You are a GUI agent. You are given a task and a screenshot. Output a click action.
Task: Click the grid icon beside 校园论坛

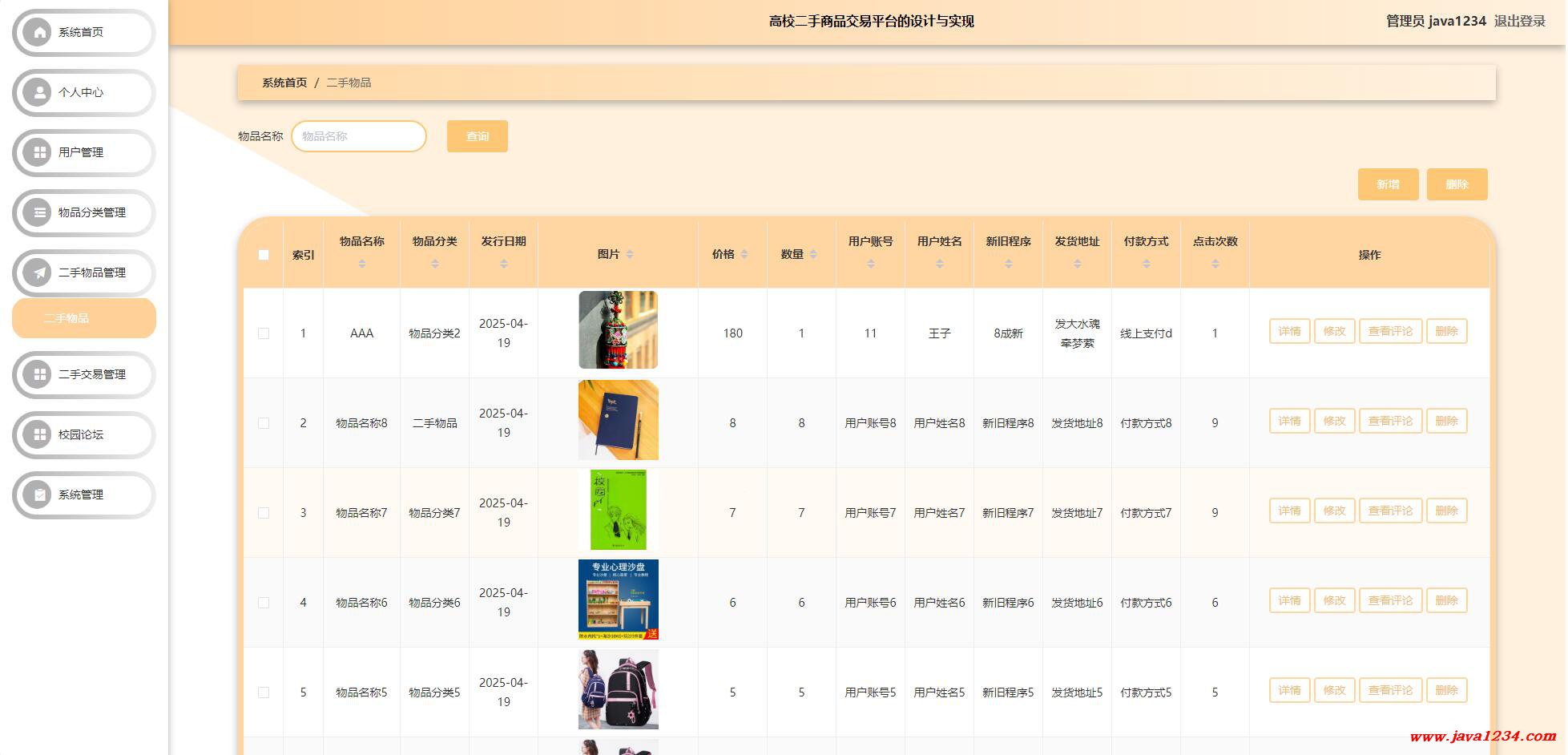[38, 434]
